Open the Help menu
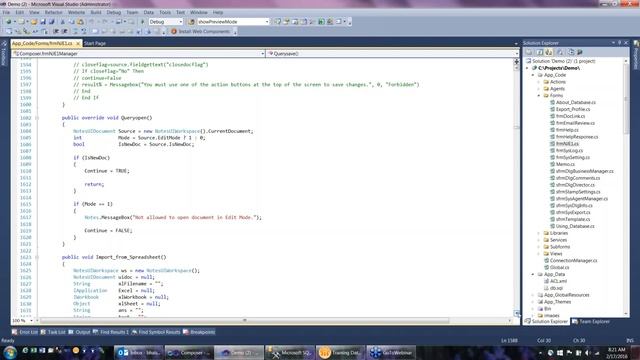This screenshot has width=640, height=360. (218, 13)
